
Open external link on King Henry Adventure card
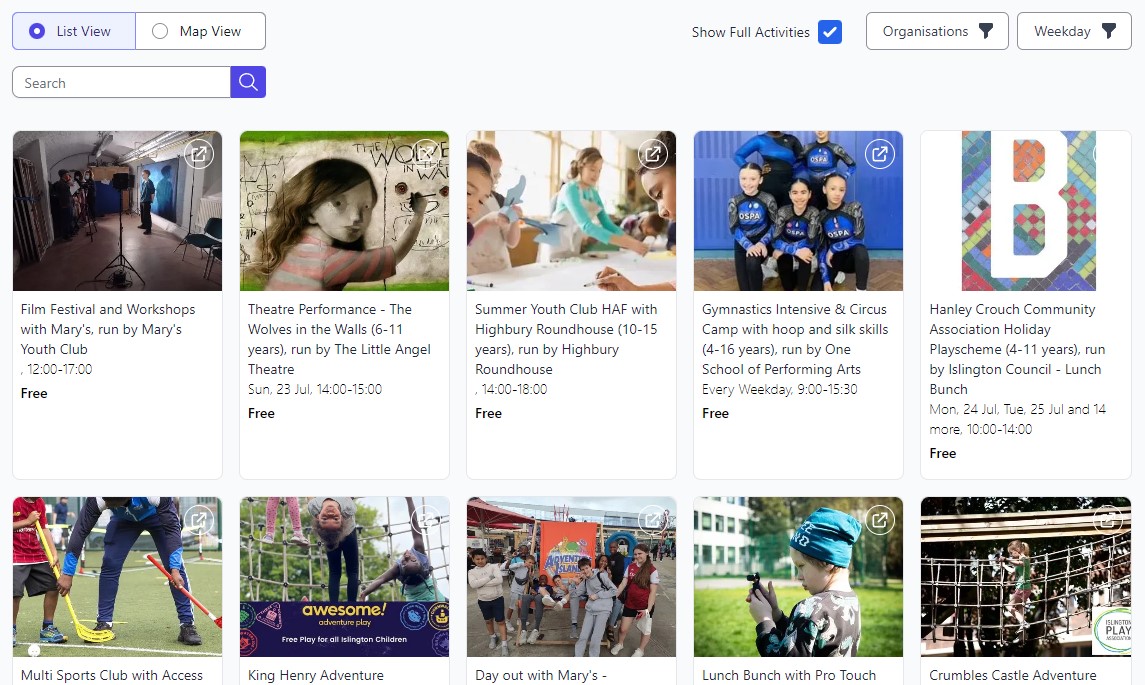pos(426,520)
